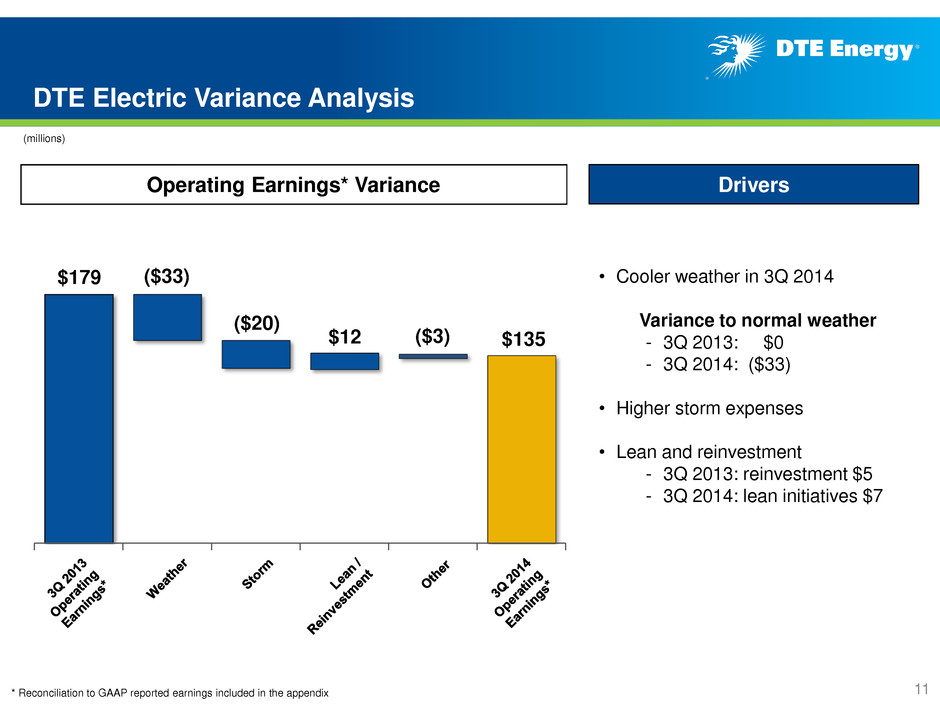The image size is (940, 705).
Task: Click the Drivers header box
Action: pos(754,184)
